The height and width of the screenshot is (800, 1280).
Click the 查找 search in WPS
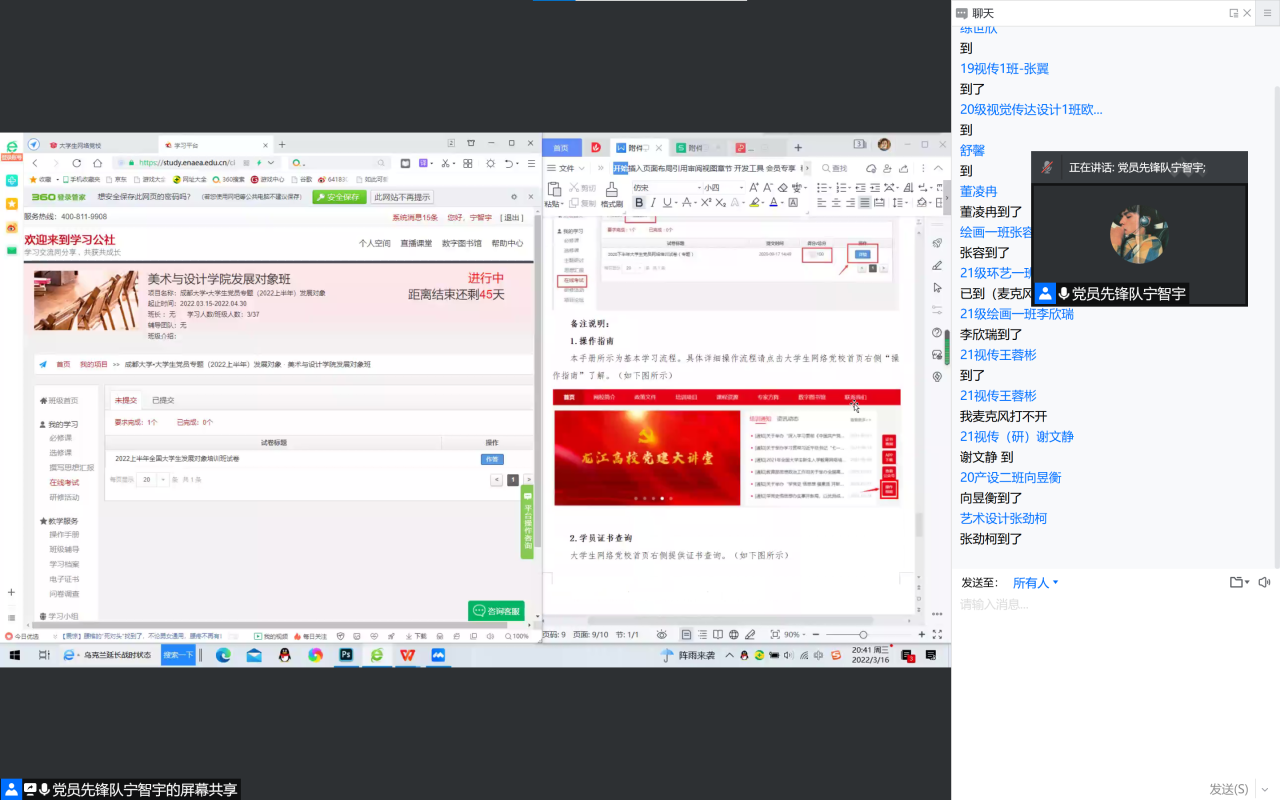(x=836, y=168)
